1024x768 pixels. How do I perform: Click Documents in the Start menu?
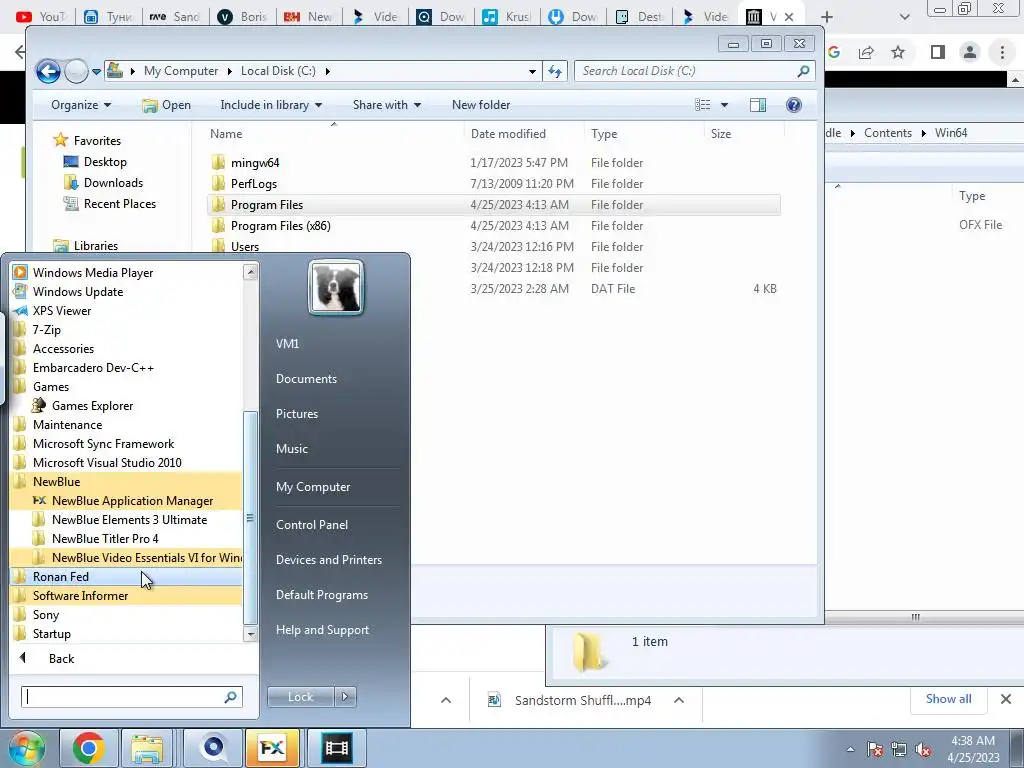306,379
